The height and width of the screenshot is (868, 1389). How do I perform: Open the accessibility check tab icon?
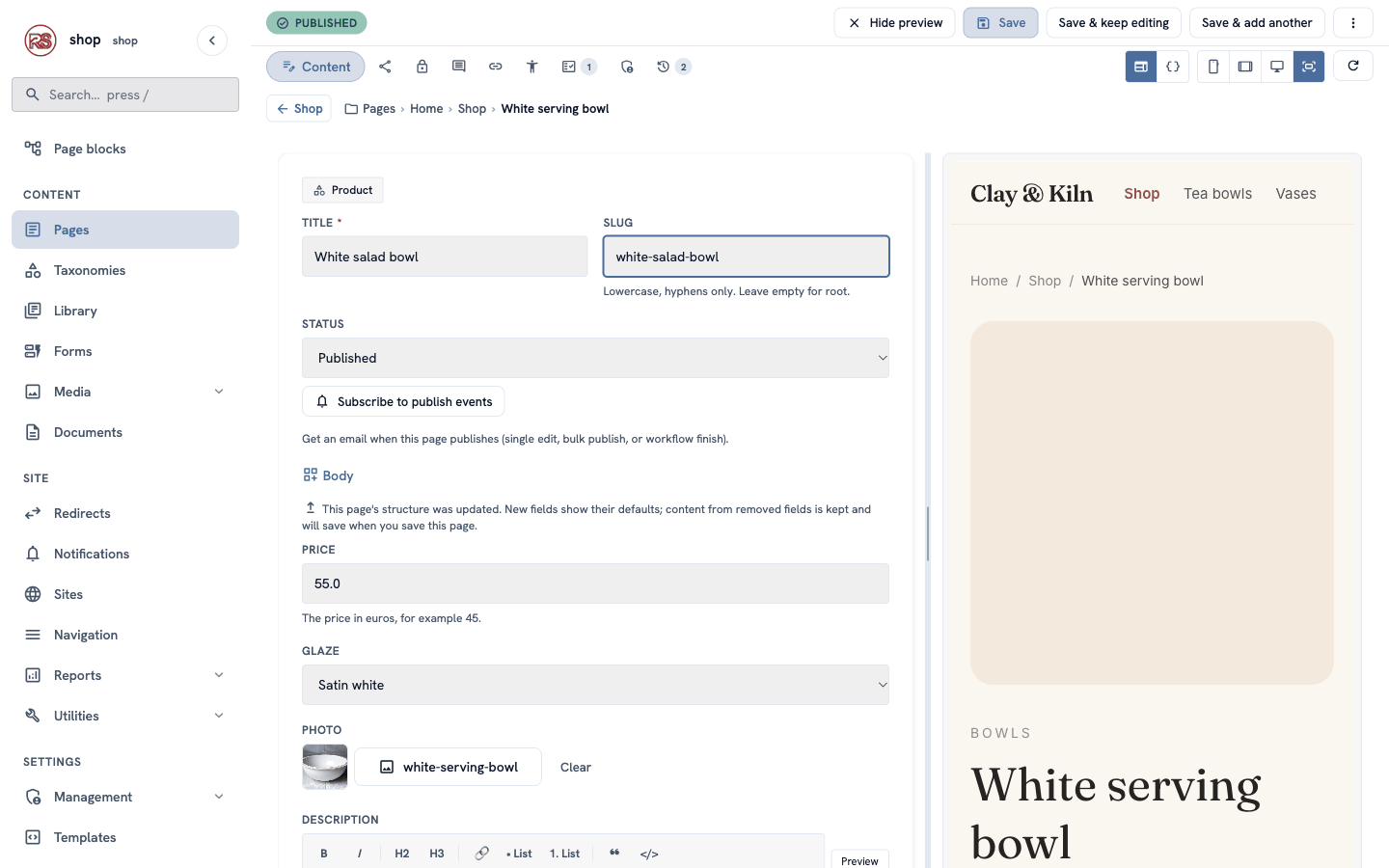click(x=531, y=67)
